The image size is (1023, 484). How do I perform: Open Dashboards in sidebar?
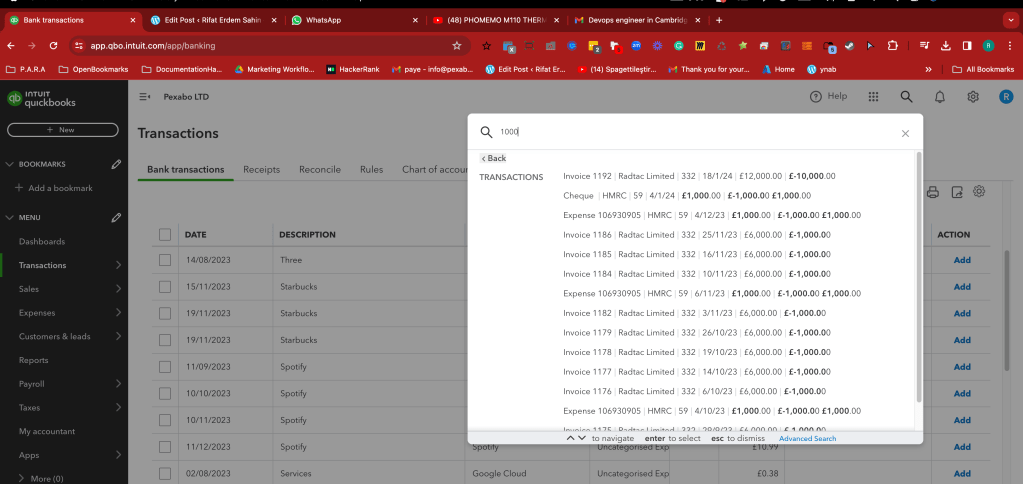click(42, 241)
